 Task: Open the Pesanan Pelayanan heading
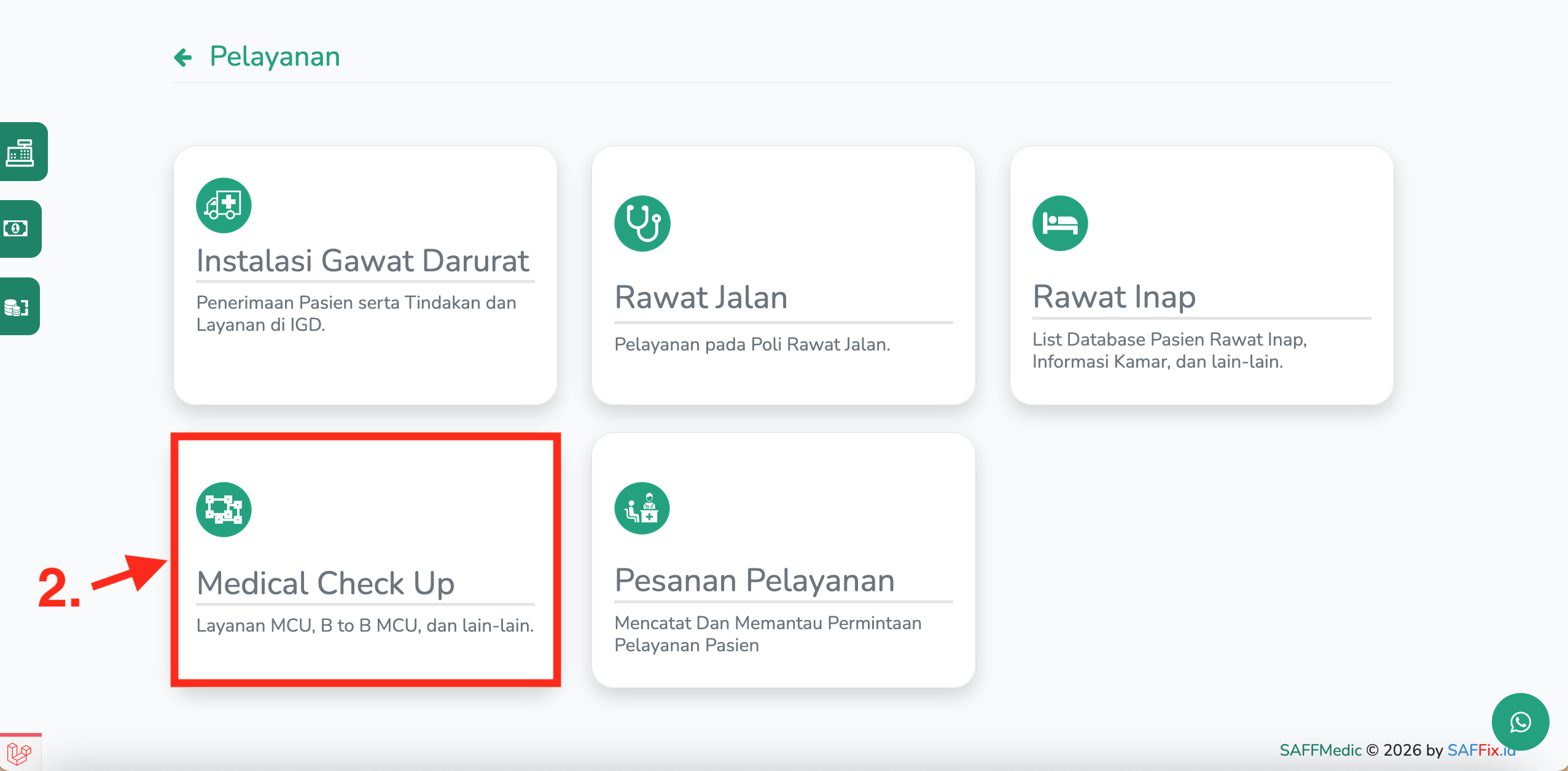pyautogui.click(x=754, y=581)
